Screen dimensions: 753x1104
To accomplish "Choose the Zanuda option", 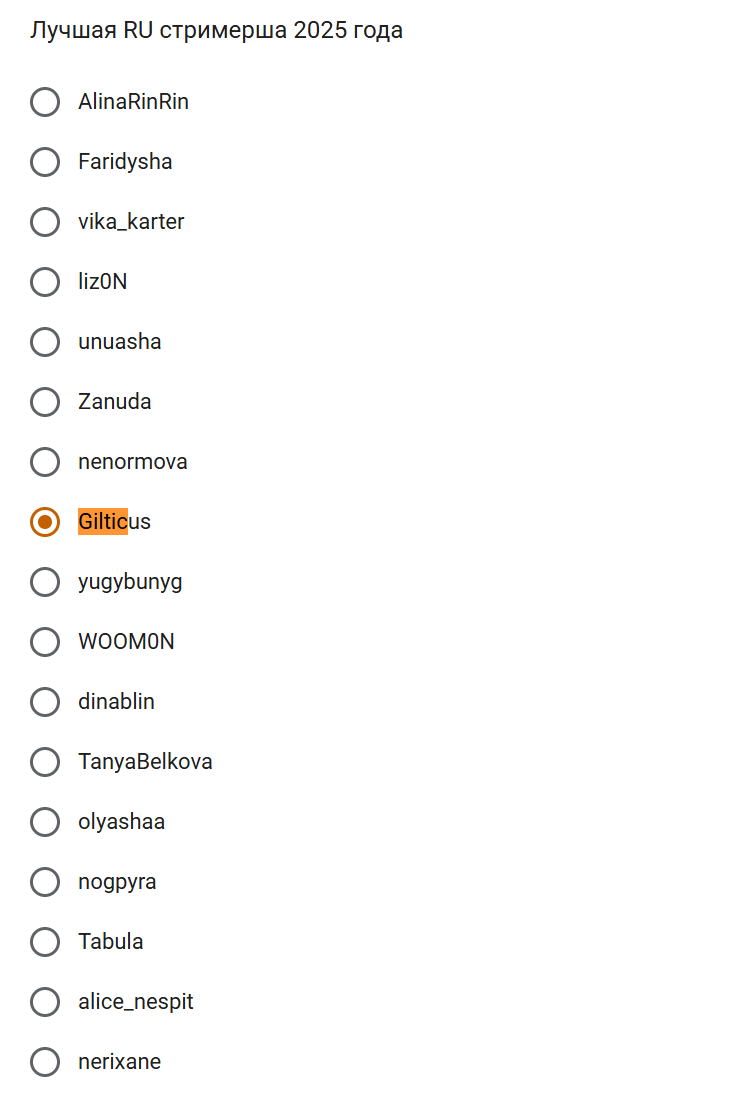I will pyautogui.click(x=45, y=402).
